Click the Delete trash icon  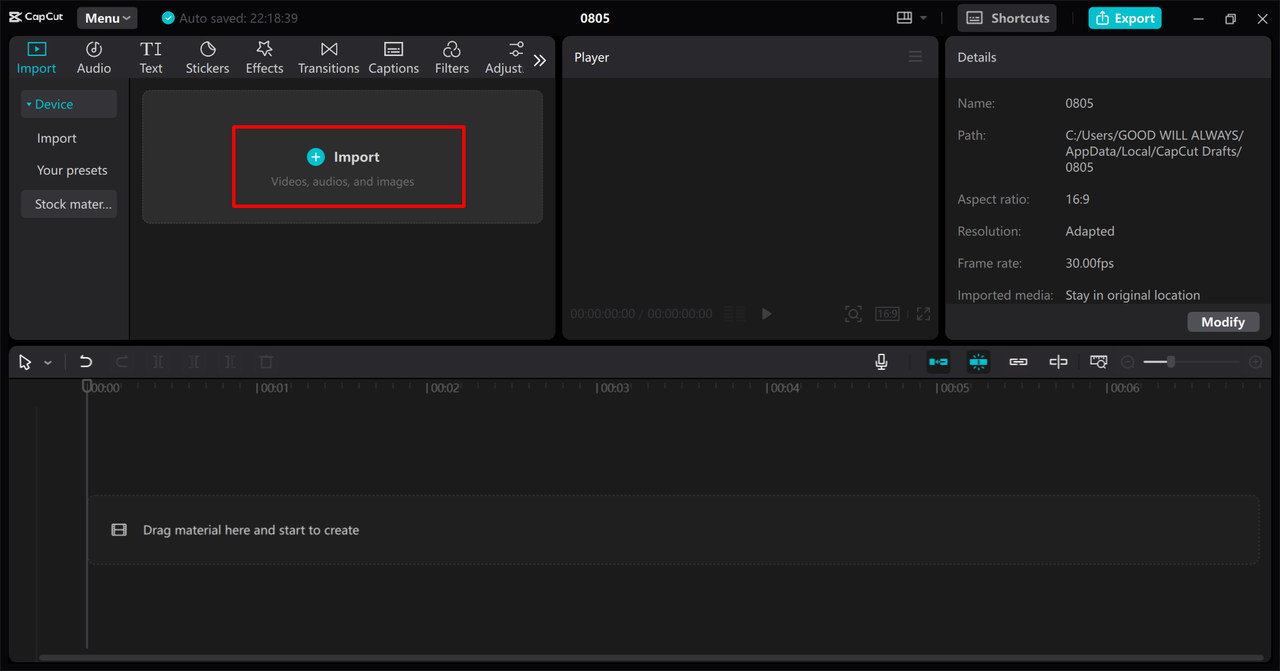click(x=266, y=362)
